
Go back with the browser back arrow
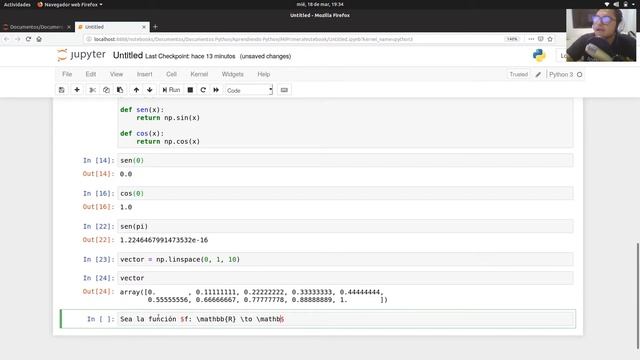[x=7, y=39]
